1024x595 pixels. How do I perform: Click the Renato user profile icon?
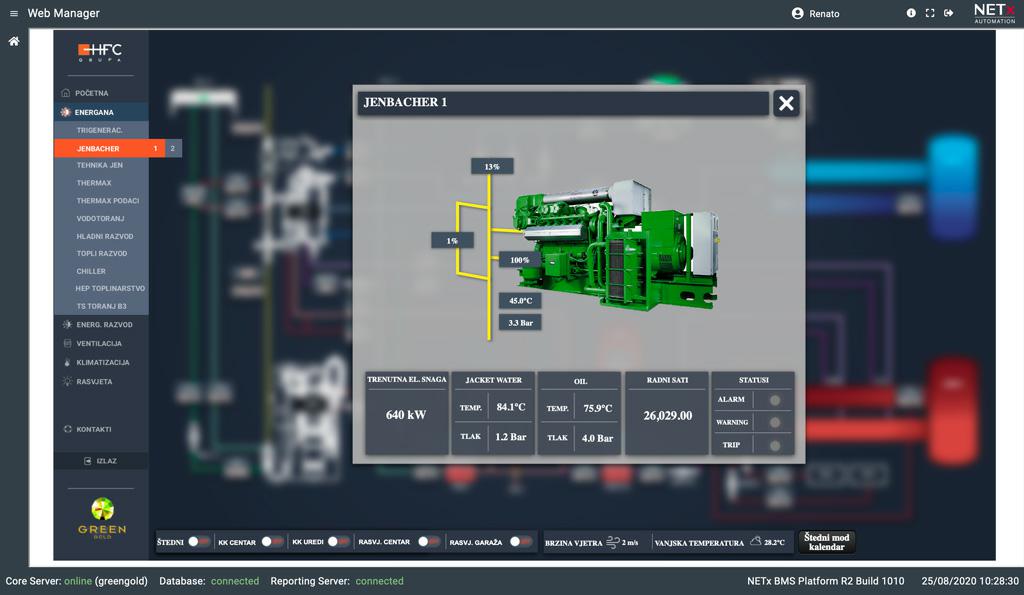[797, 14]
